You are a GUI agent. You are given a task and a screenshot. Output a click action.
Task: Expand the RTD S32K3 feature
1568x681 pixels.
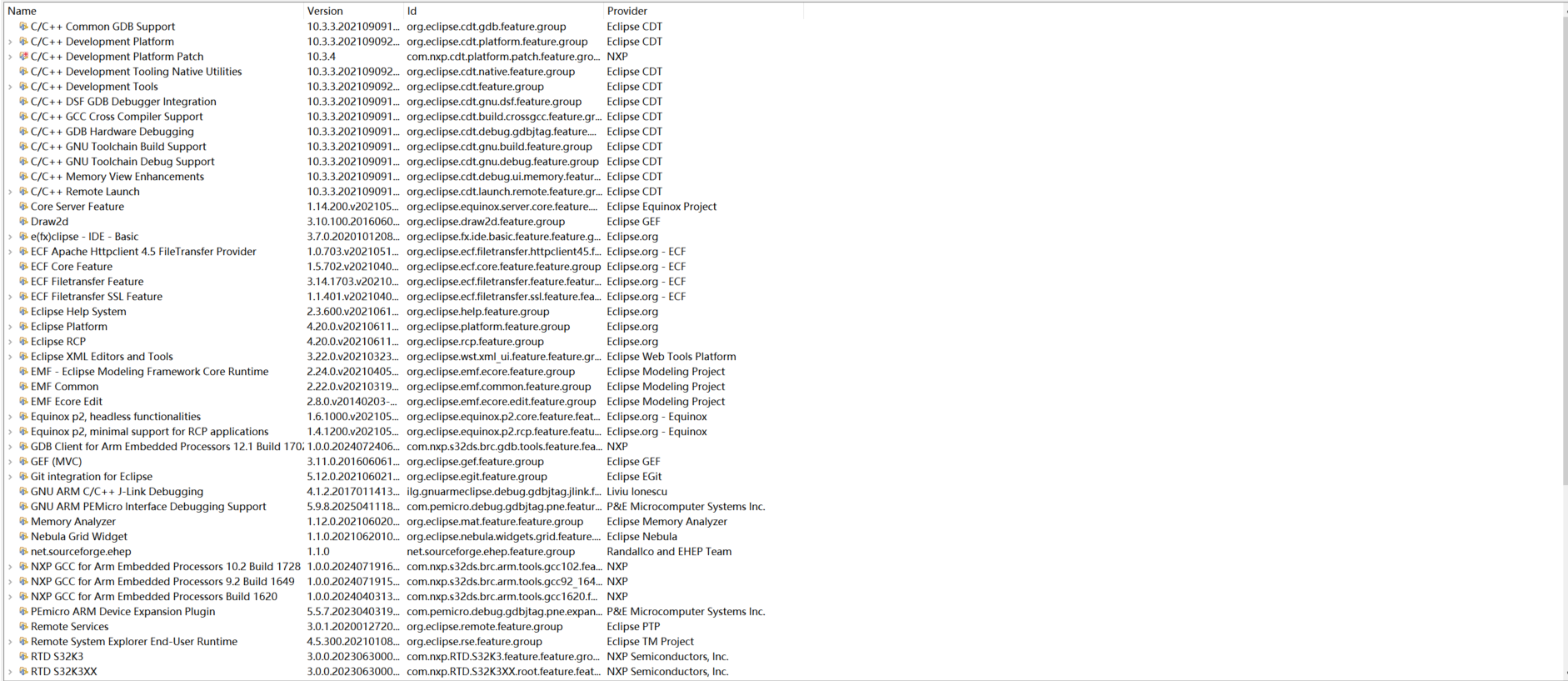click(x=10, y=657)
